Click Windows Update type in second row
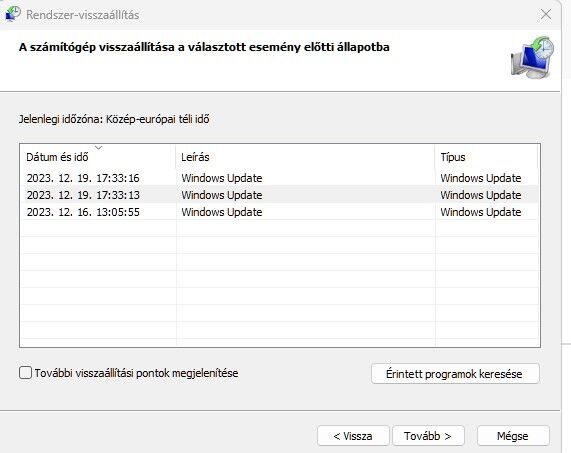571x453 pixels. point(481,195)
